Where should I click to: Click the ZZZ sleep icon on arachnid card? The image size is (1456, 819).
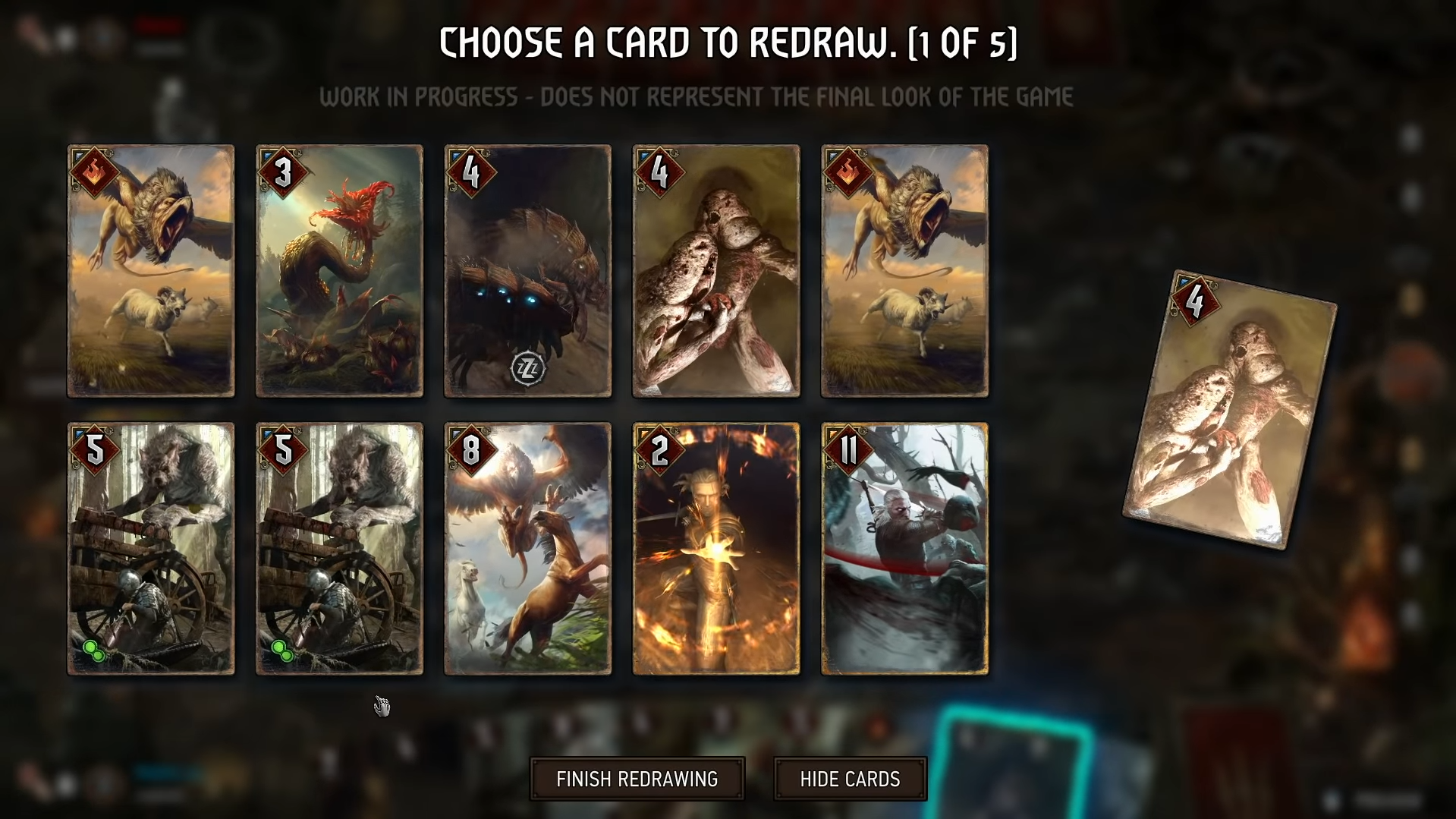[x=527, y=369]
